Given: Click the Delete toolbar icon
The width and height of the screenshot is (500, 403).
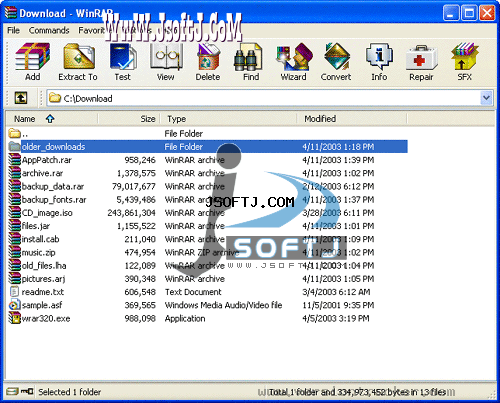Looking at the screenshot, I should pos(208,57).
